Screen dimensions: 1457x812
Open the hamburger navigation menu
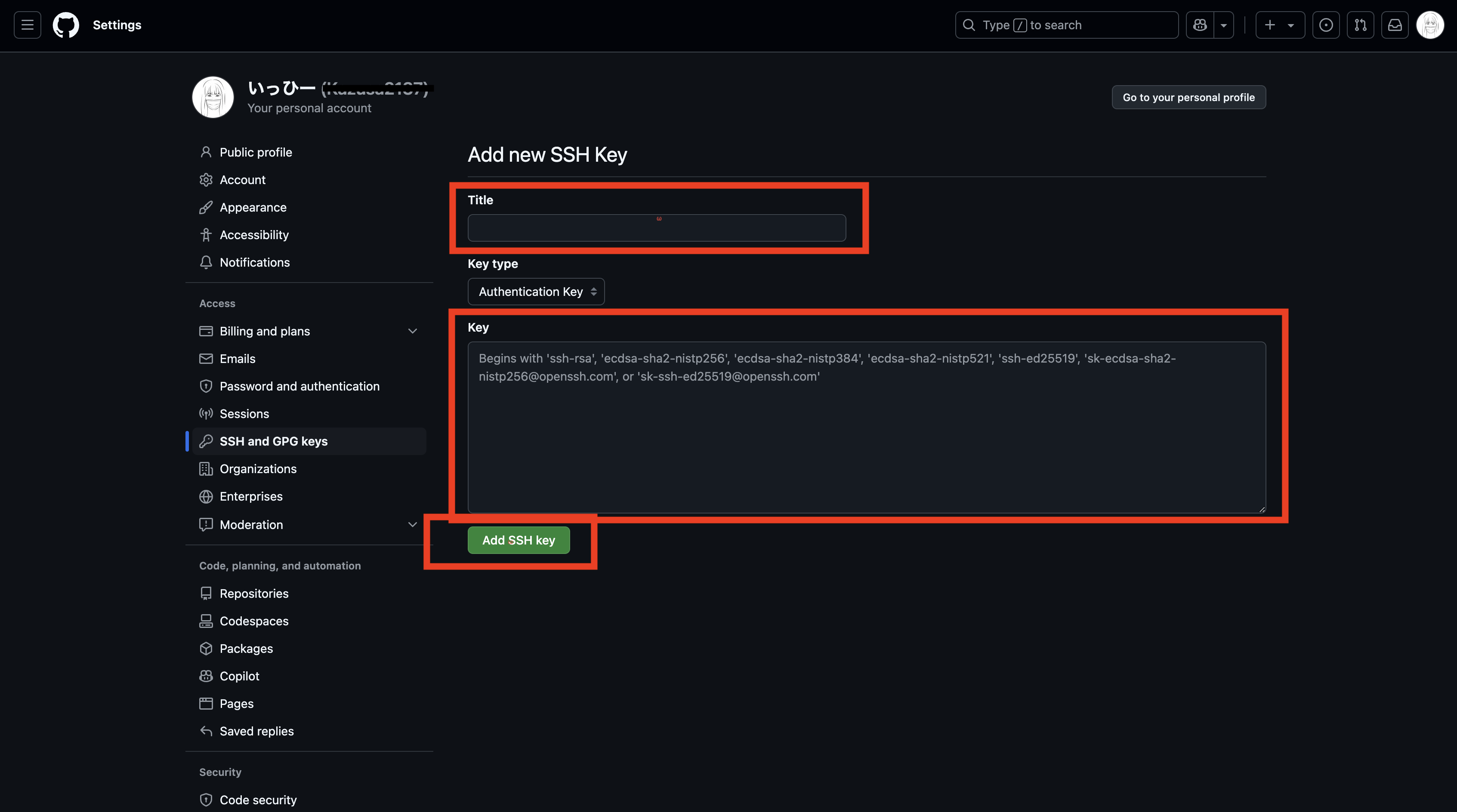(27, 25)
